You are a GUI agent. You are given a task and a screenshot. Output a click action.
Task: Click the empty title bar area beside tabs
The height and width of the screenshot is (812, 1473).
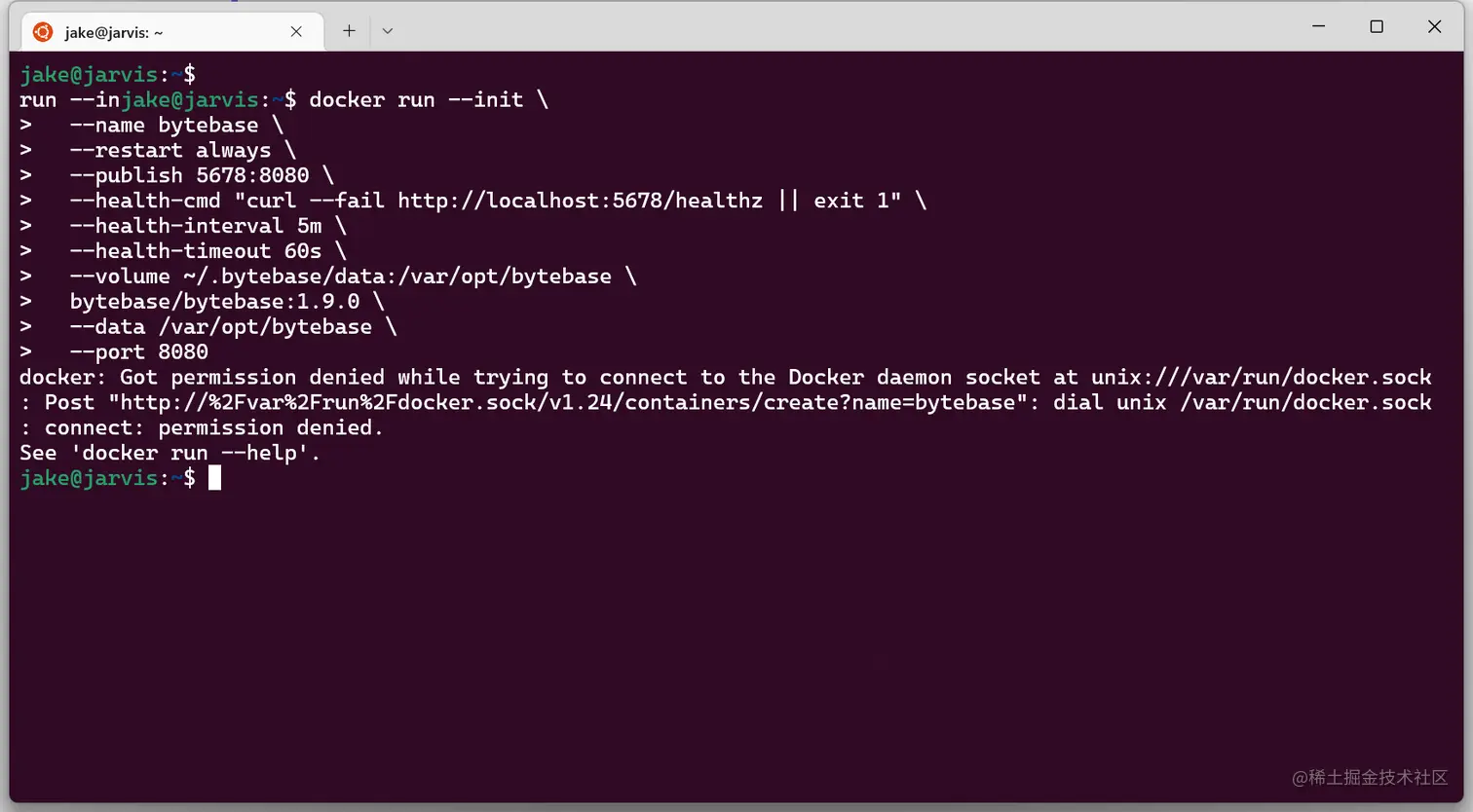828,29
